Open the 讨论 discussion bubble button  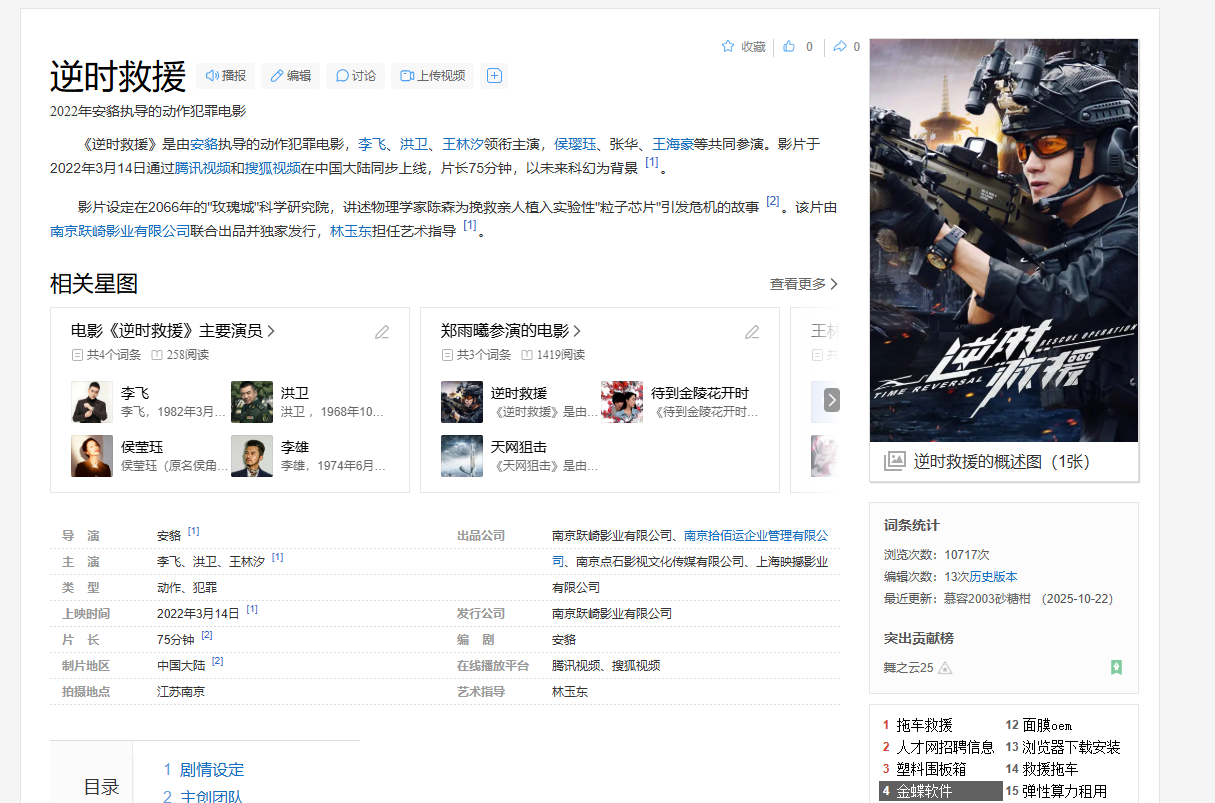click(356, 76)
